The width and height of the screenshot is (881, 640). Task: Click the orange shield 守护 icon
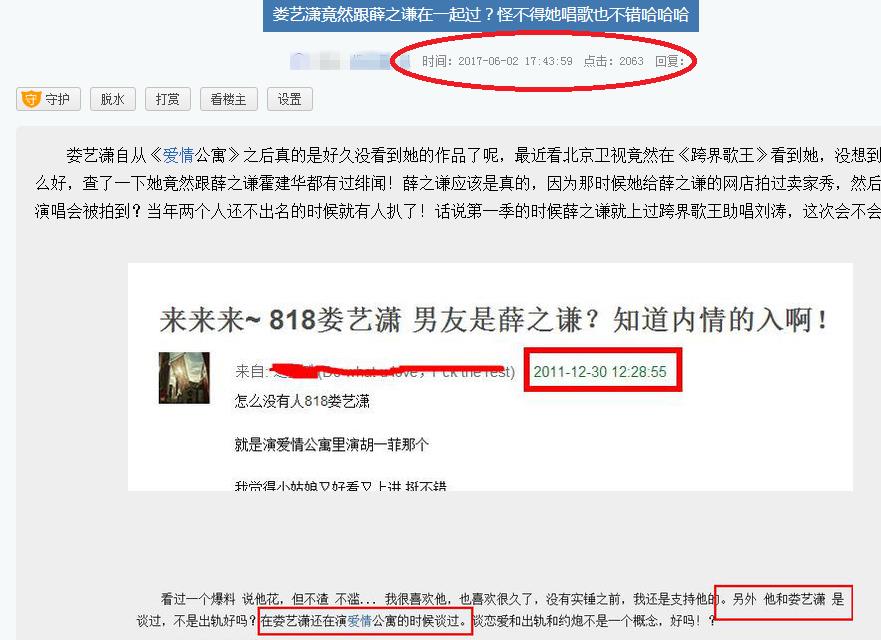coord(31,99)
